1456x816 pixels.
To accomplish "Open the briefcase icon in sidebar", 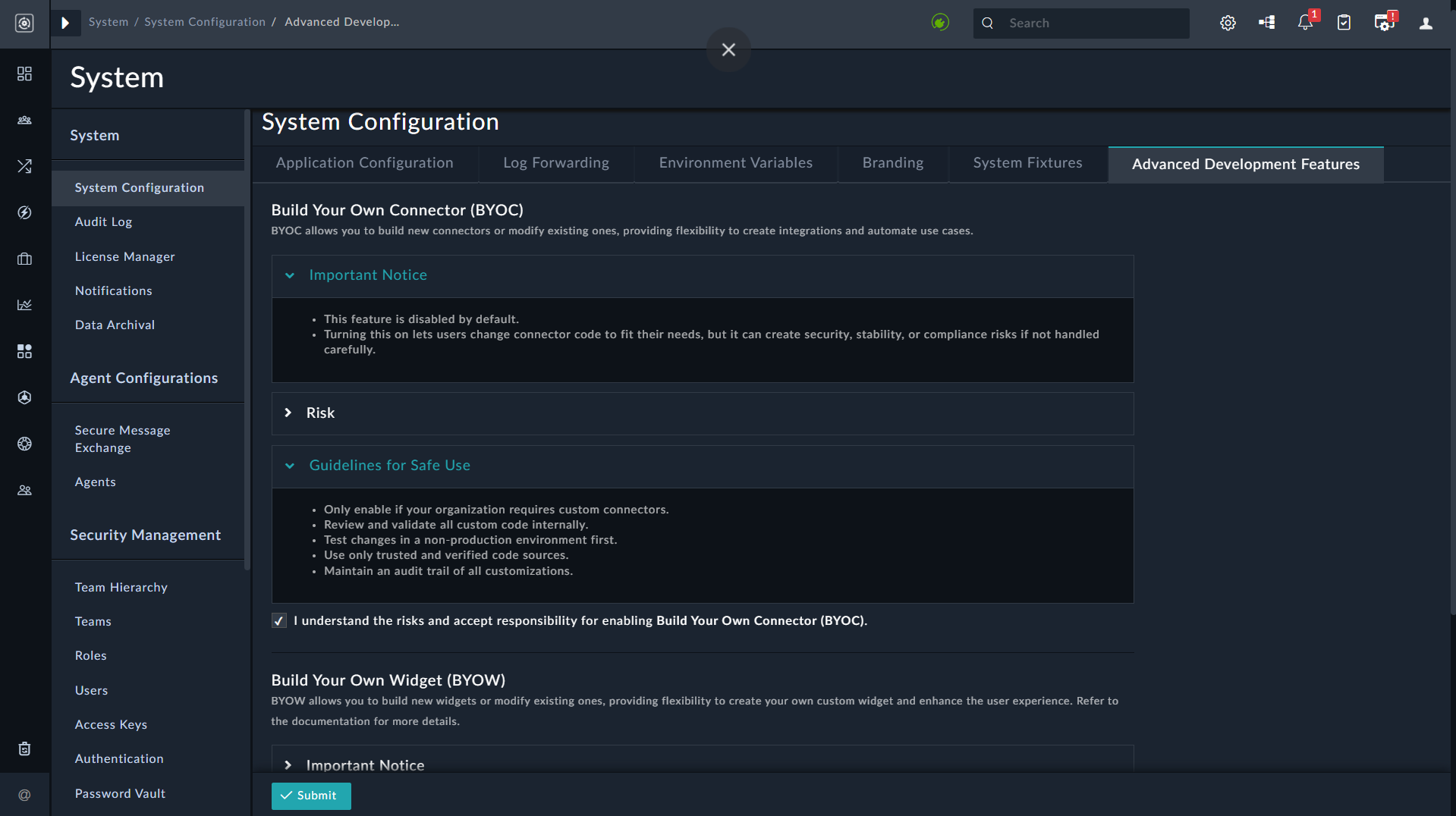I will (x=24, y=259).
